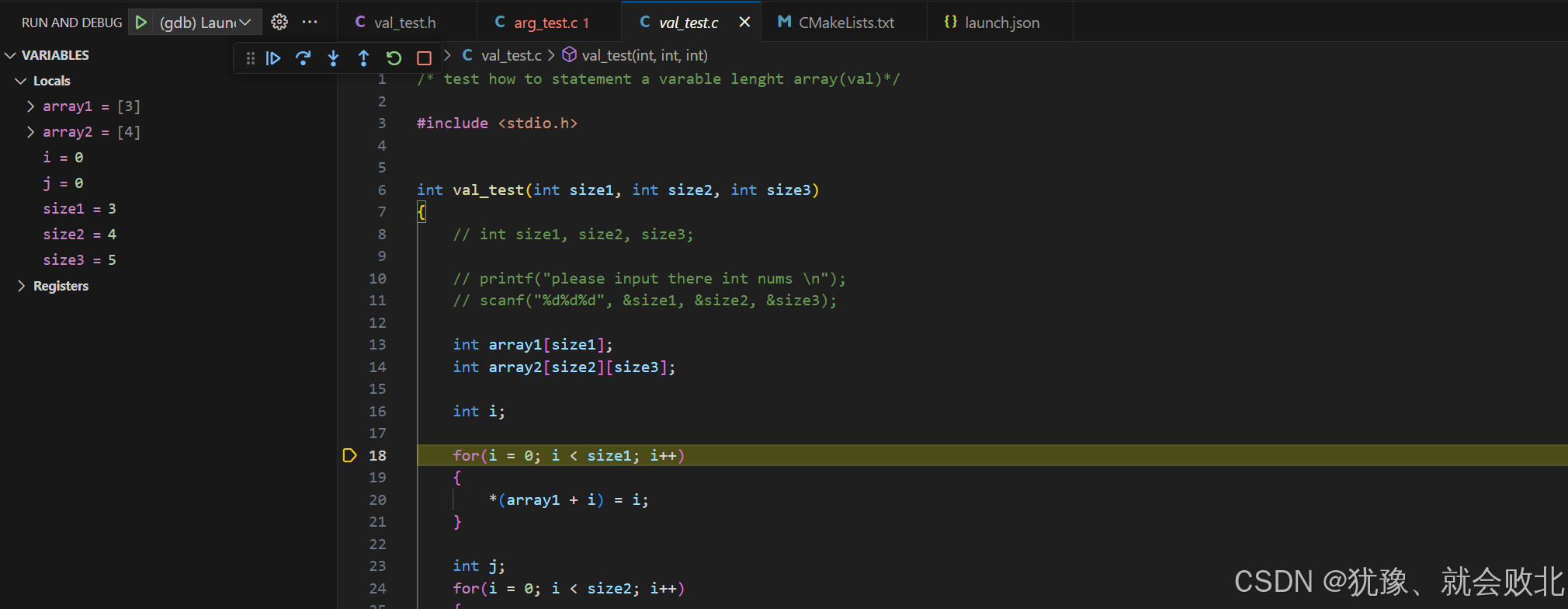Screen dimensions: 1568x609
Task: Click line number 13 in the gutter
Action: click(x=377, y=345)
